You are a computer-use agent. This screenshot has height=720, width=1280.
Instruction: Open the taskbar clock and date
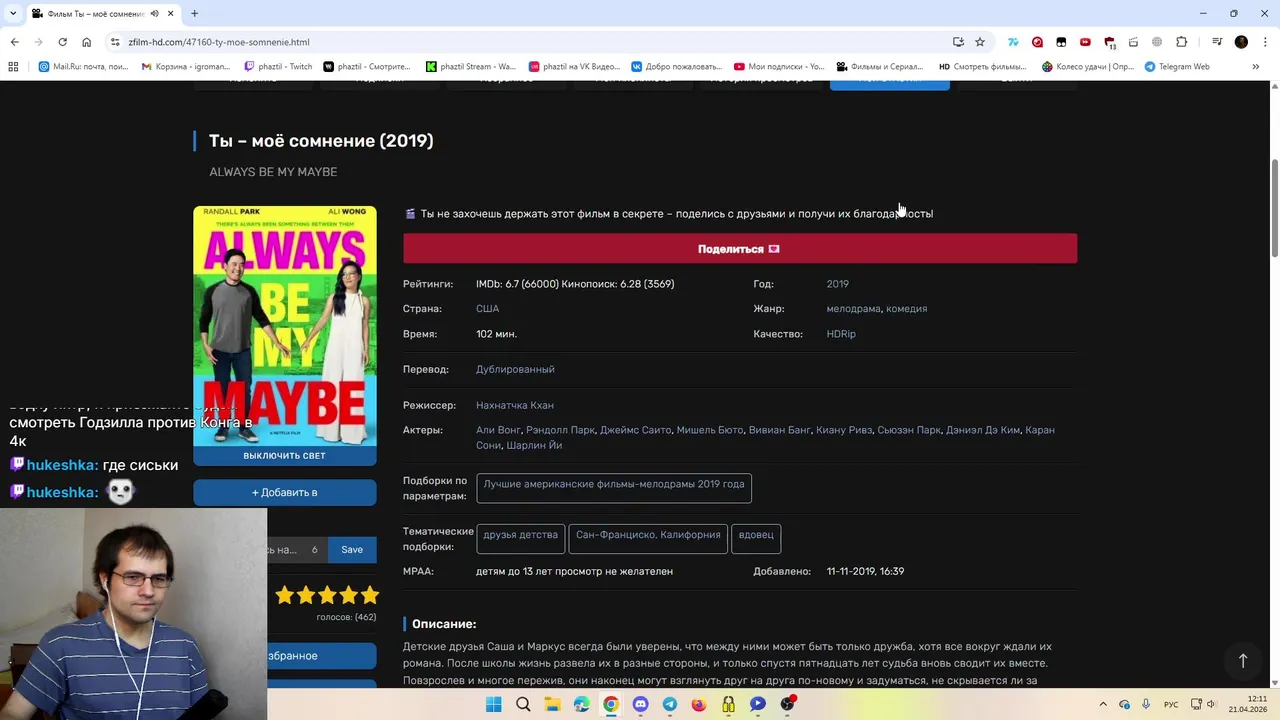point(1250,704)
